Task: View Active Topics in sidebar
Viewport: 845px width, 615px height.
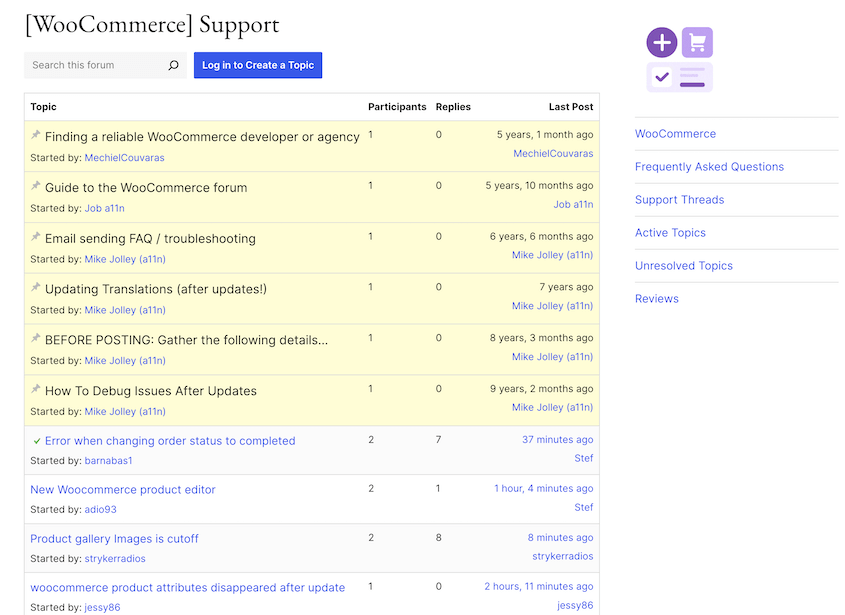Action: (x=670, y=232)
